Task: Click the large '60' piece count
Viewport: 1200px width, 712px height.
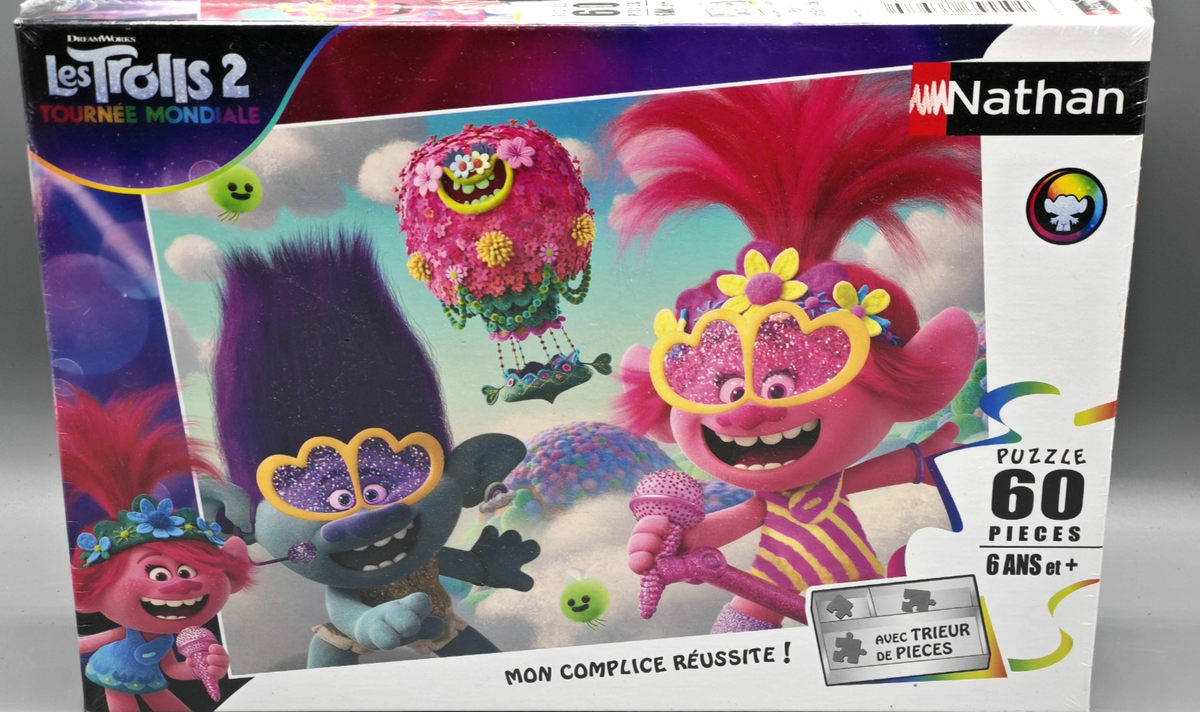Action: [x=1038, y=495]
